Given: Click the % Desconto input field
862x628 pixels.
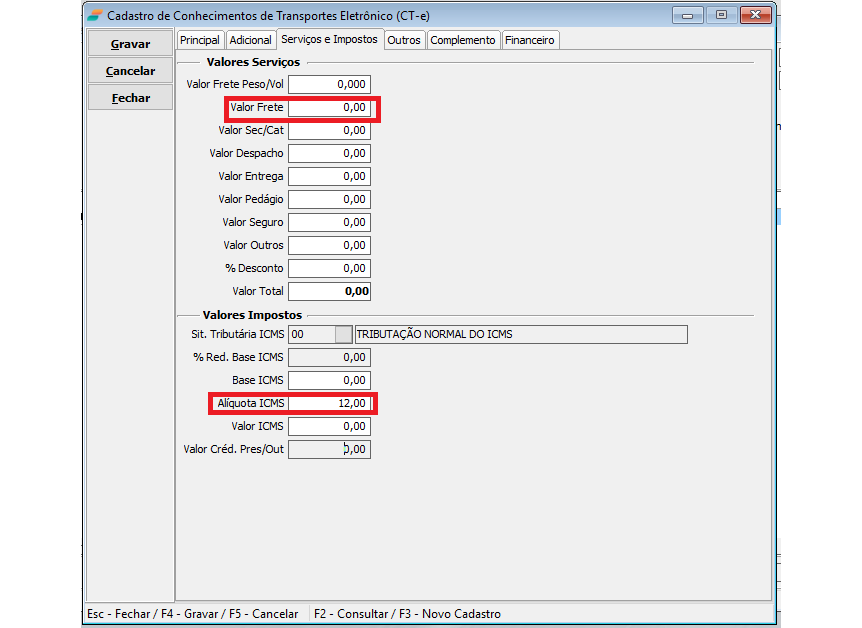Looking at the screenshot, I should tap(329, 268).
